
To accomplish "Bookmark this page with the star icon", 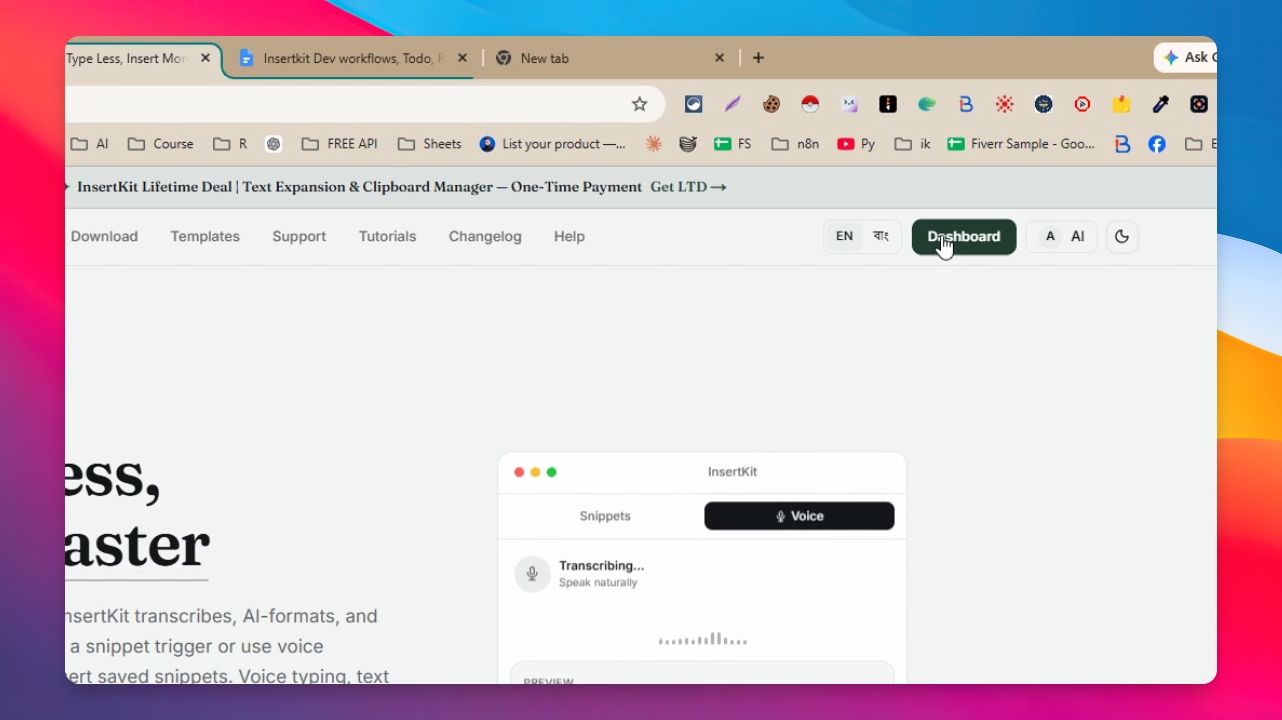I will pos(640,104).
